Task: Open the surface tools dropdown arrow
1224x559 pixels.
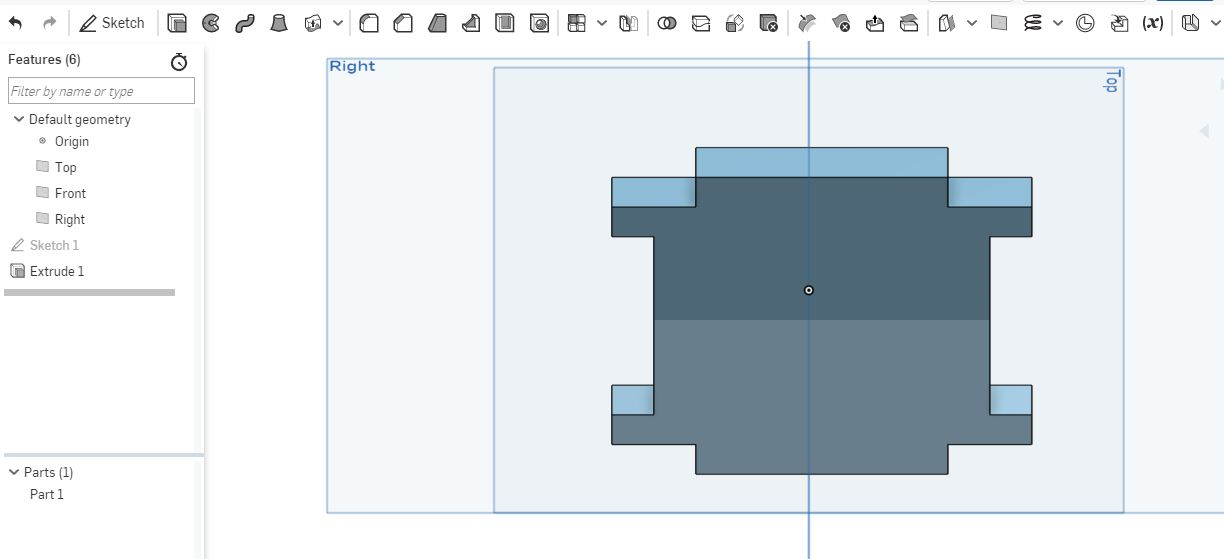Action: [972, 23]
